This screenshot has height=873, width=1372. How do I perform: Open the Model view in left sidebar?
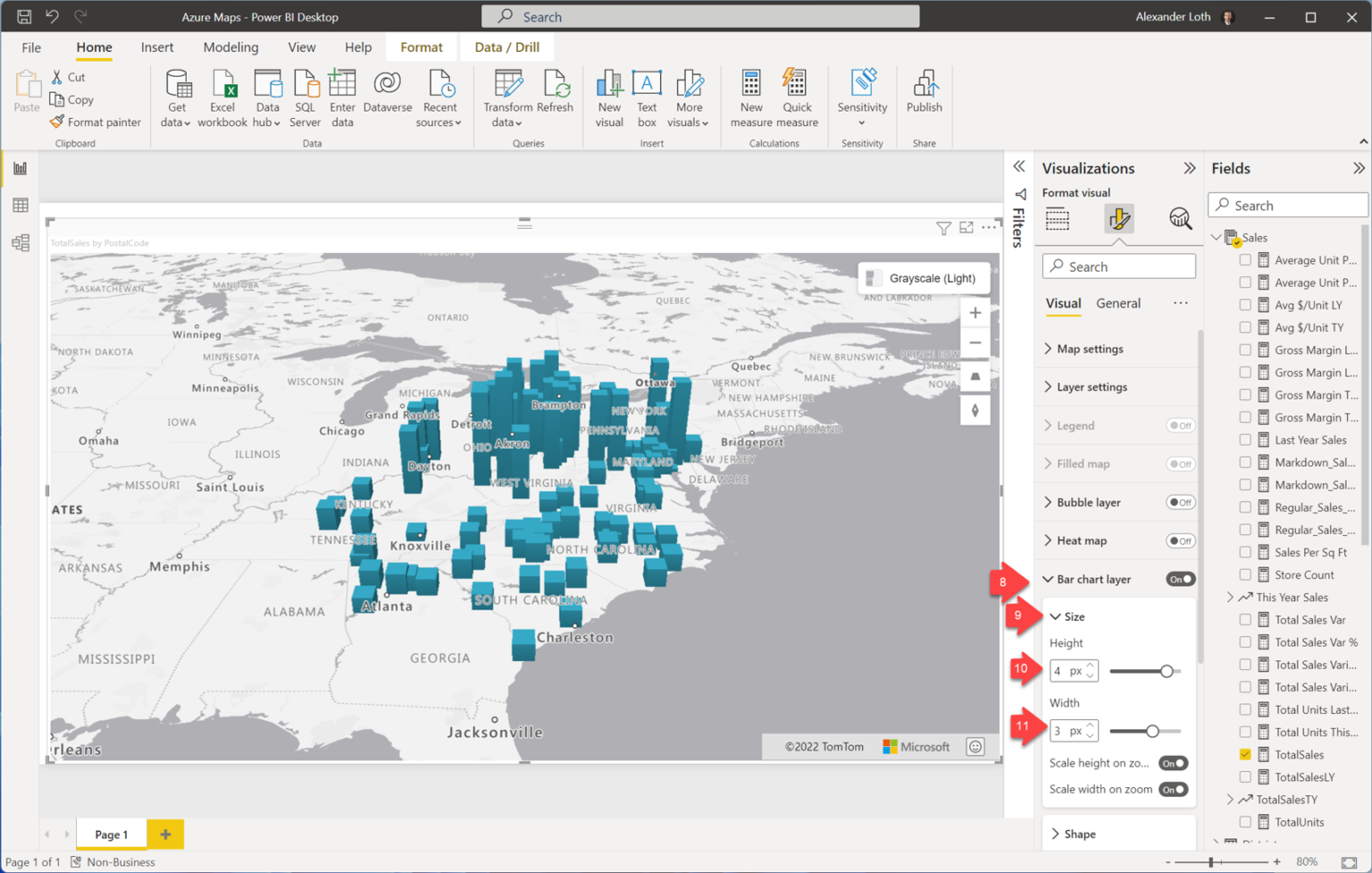[x=21, y=243]
